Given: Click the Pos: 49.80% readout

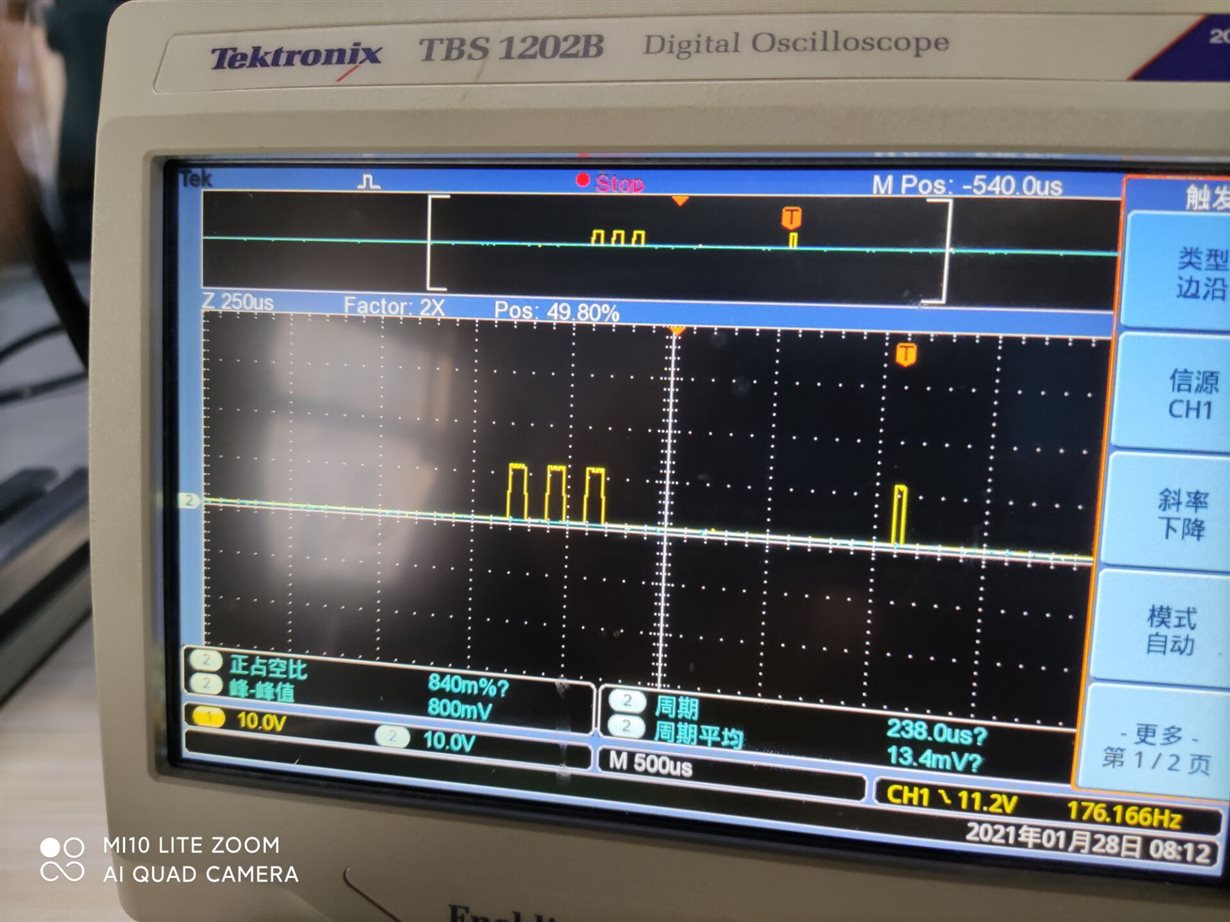Looking at the screenshot, I should pos(557,312).
